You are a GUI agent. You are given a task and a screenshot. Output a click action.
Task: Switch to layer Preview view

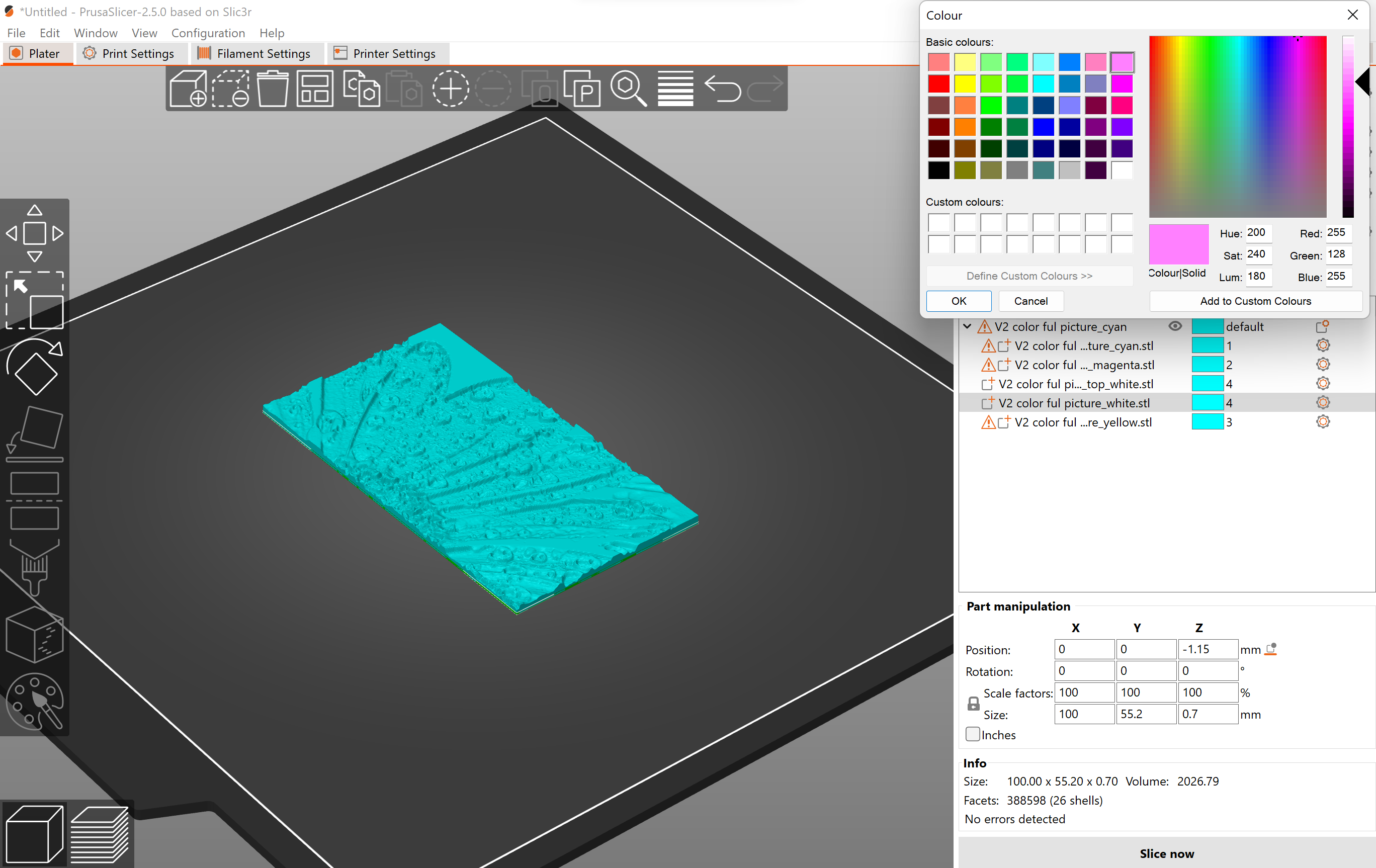(100, 834)
